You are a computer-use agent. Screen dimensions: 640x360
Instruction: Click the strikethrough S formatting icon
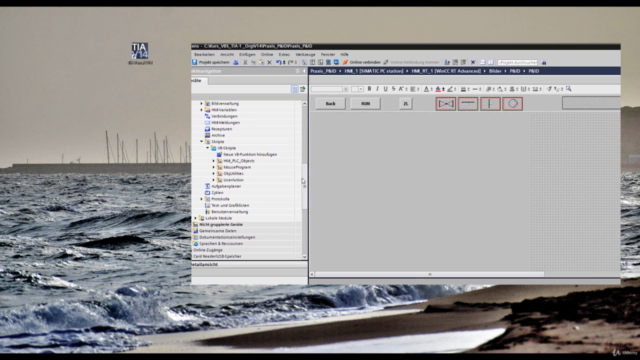coord(393,89)
